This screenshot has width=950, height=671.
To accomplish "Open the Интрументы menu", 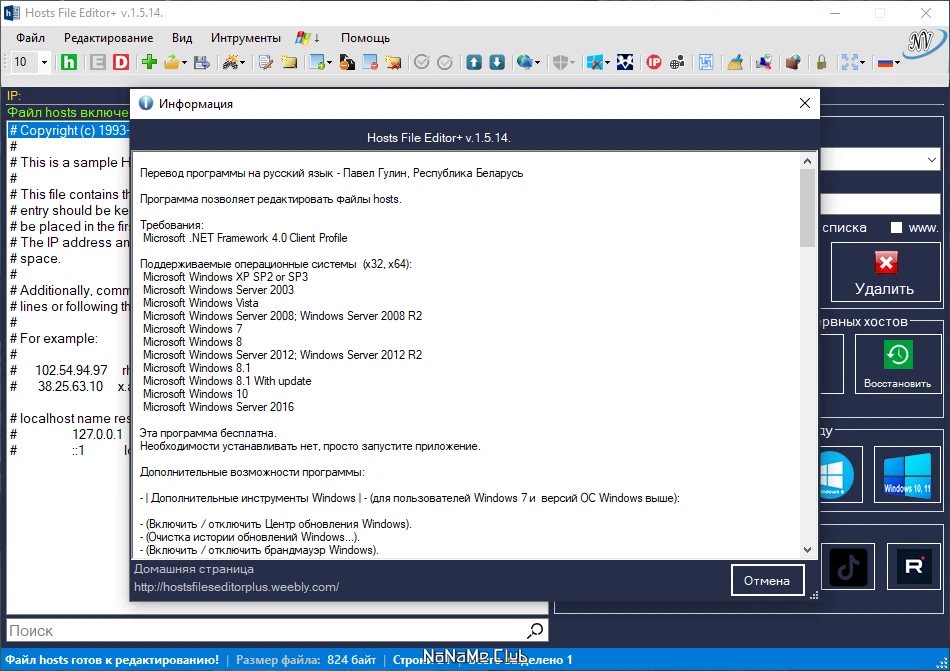I will tap(245, 38).
